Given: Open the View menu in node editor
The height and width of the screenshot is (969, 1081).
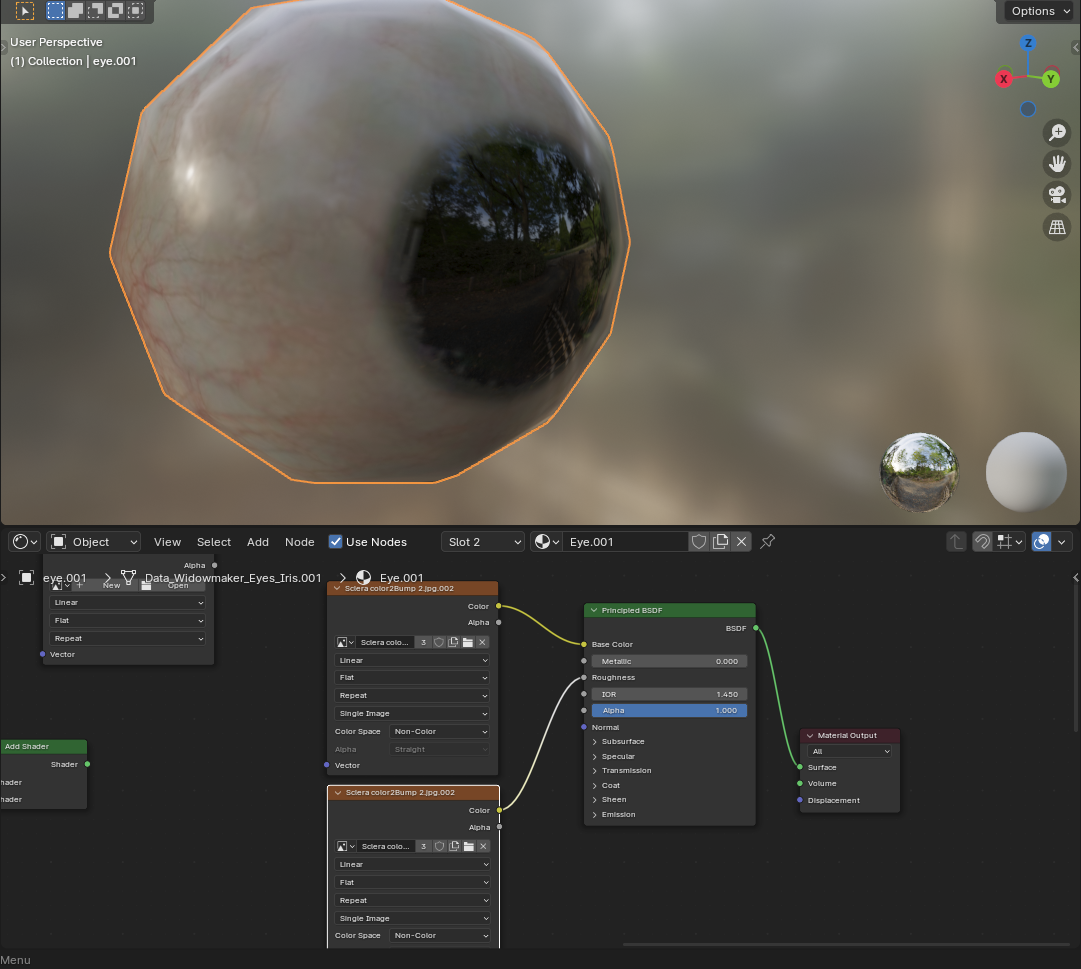Looking at the screenshot, I should pyautogui.click(x=167, y=542).
